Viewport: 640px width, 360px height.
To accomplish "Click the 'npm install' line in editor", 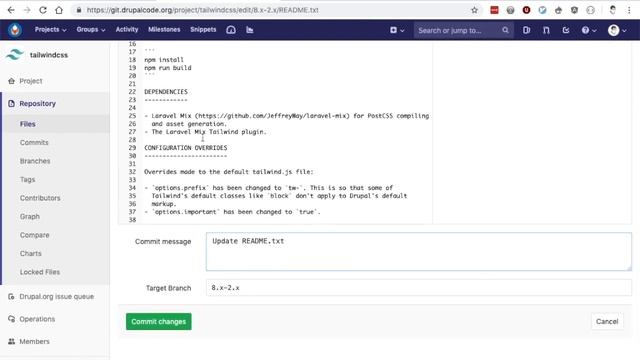I will click(164, 60).
